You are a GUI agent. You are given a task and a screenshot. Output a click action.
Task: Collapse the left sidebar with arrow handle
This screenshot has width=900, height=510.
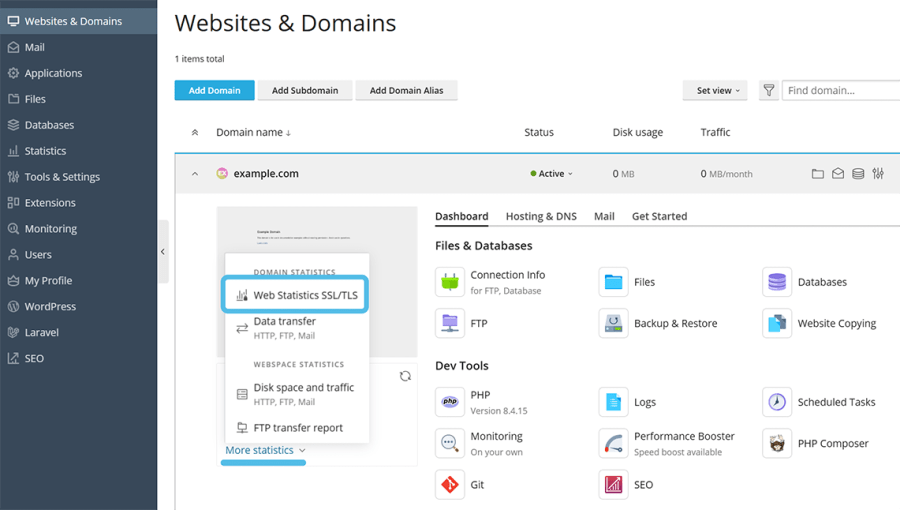(163, 252)
